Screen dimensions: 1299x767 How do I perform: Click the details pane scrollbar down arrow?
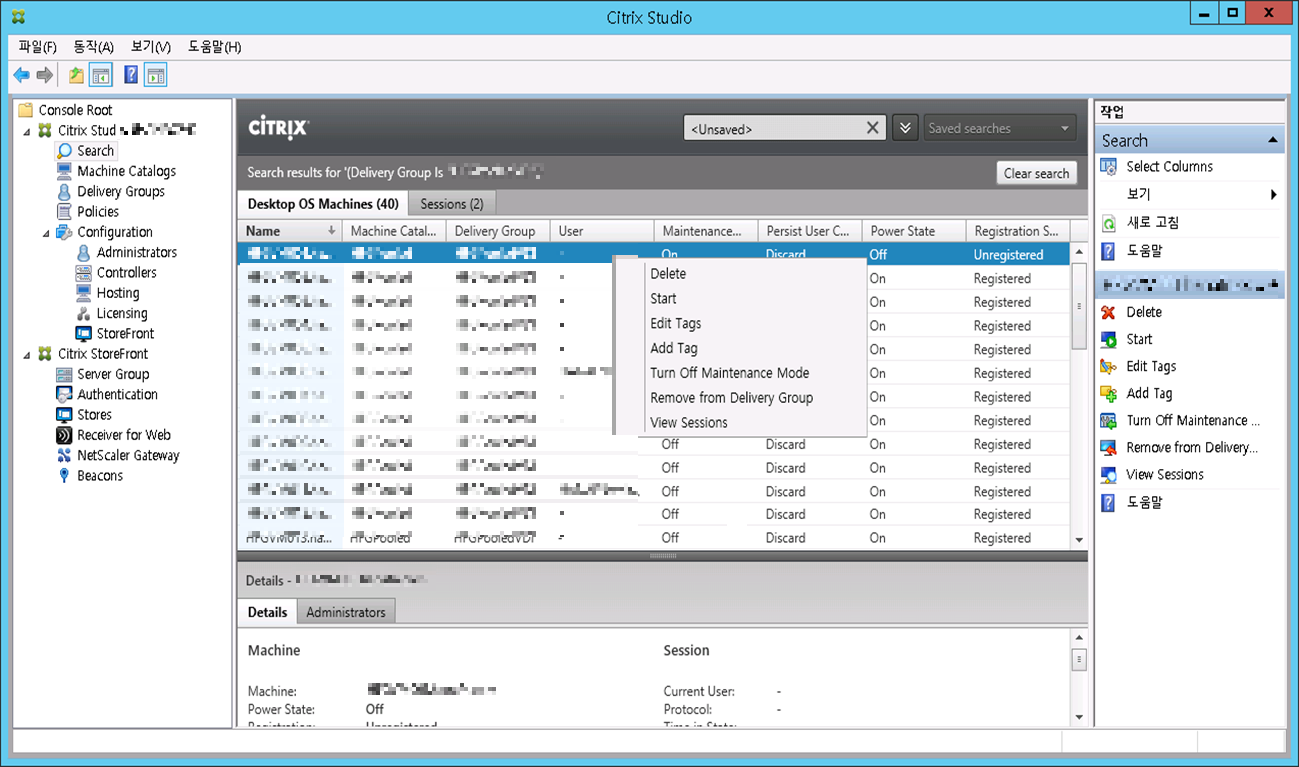pyautogui.click(x=1079, y=717)
